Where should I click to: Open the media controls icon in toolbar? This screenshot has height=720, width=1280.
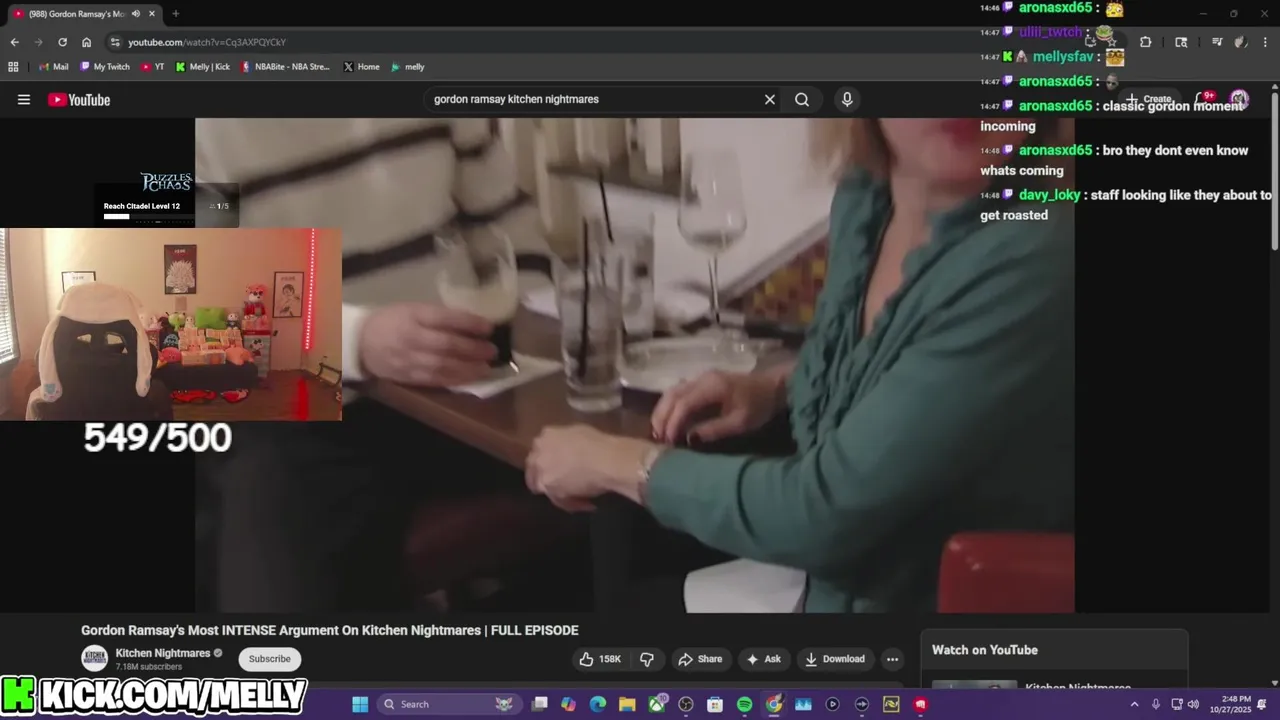click(x=1217, y=42)
